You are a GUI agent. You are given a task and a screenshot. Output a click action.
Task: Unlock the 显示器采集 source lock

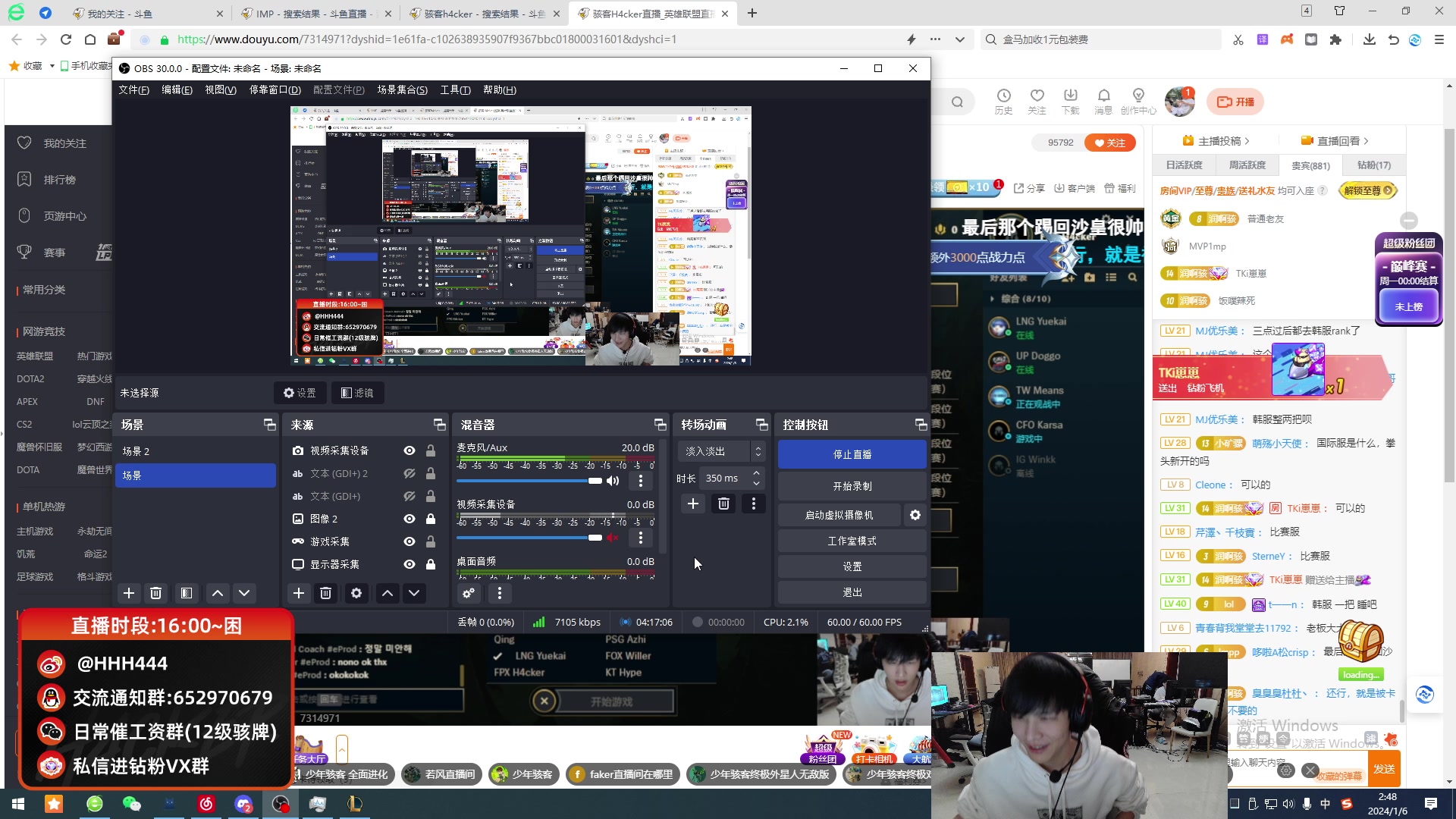click(431, 564)
